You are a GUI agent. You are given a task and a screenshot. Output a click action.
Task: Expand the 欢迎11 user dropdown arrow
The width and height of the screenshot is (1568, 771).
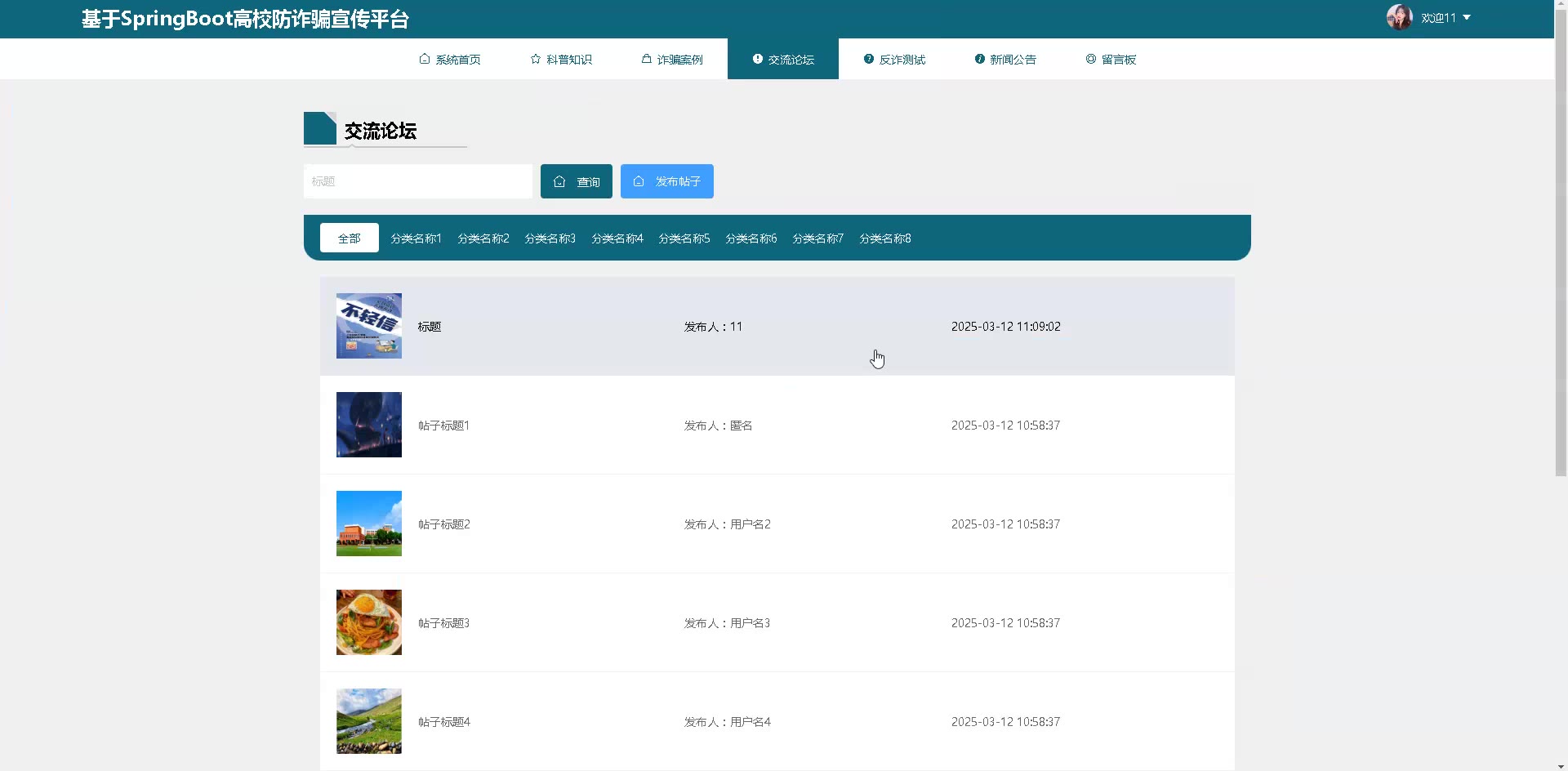coord(1467,17)
